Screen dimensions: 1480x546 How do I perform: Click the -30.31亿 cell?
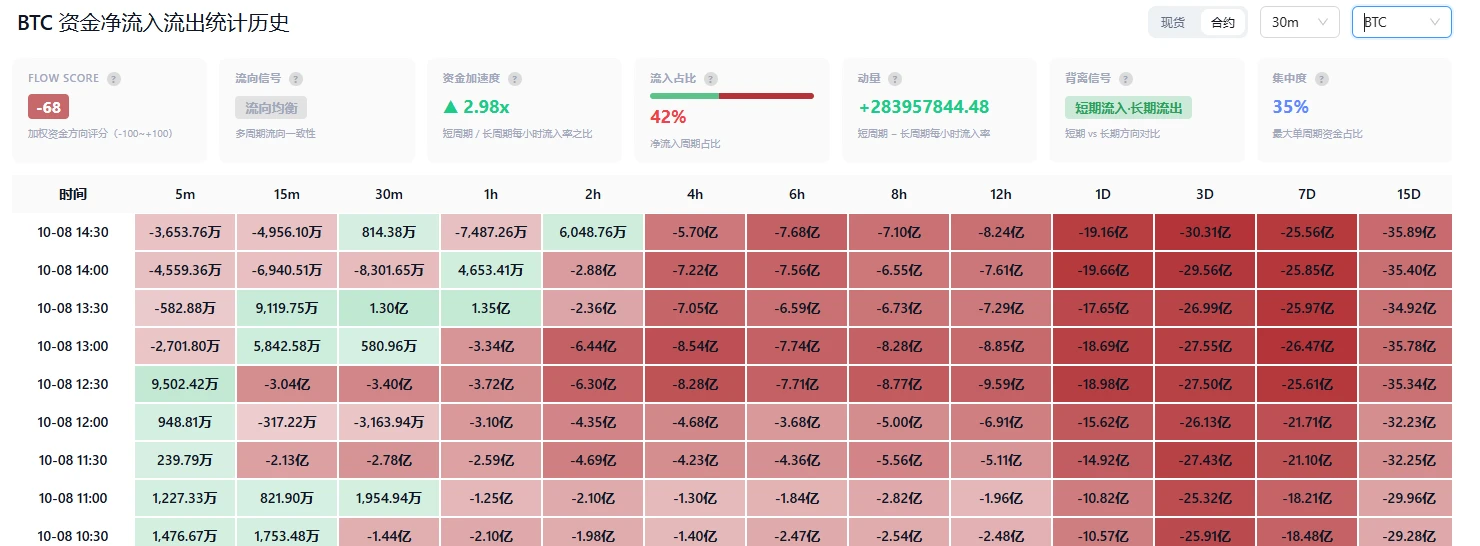1205,232
